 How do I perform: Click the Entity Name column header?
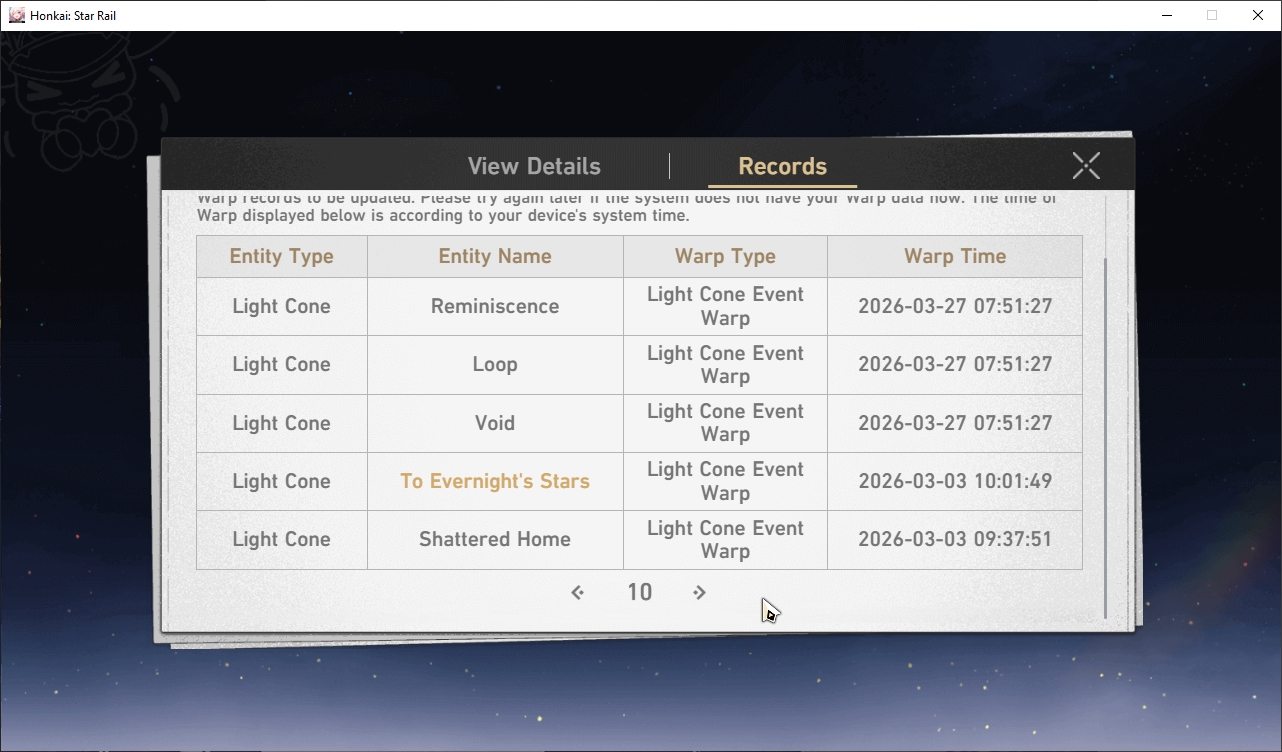tap(495, 256)
